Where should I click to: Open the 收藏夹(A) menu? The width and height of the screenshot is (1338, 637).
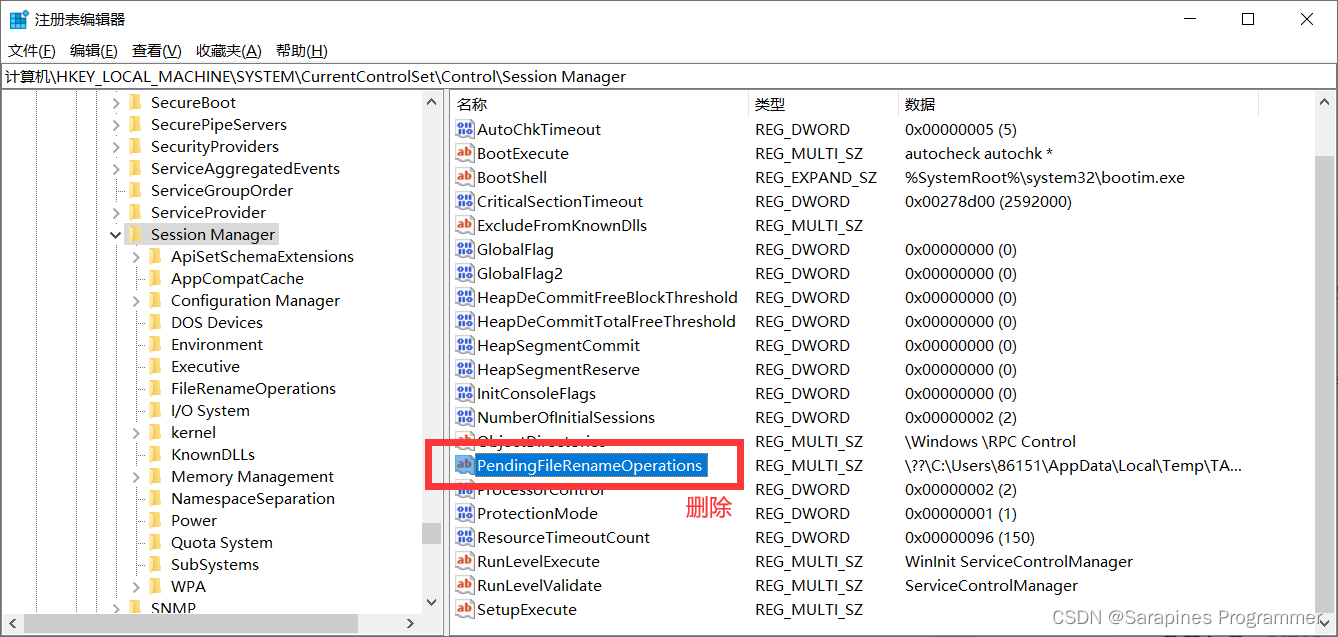[x=229, y=51]
